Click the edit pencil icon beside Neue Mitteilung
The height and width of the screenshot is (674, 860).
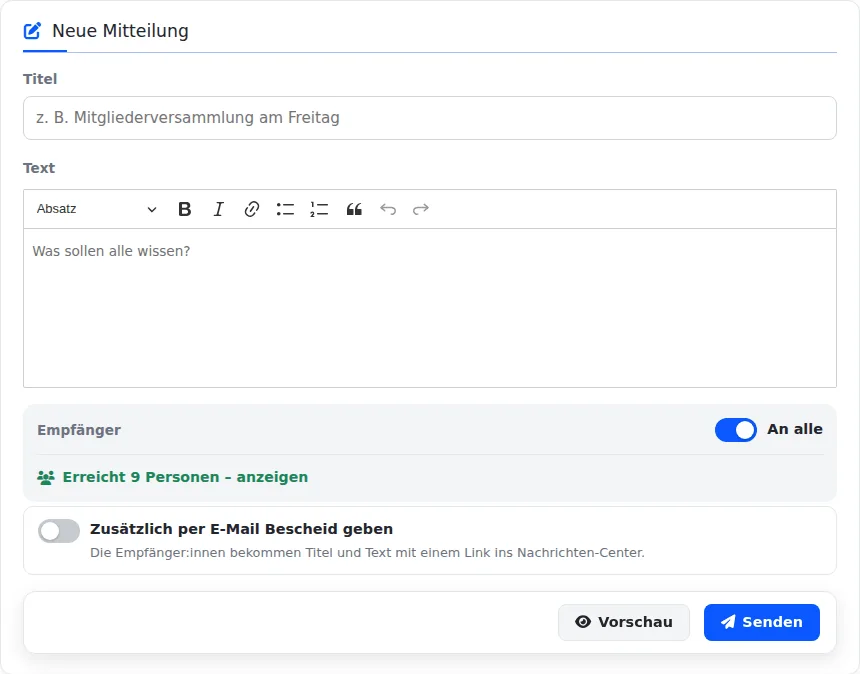32,31
